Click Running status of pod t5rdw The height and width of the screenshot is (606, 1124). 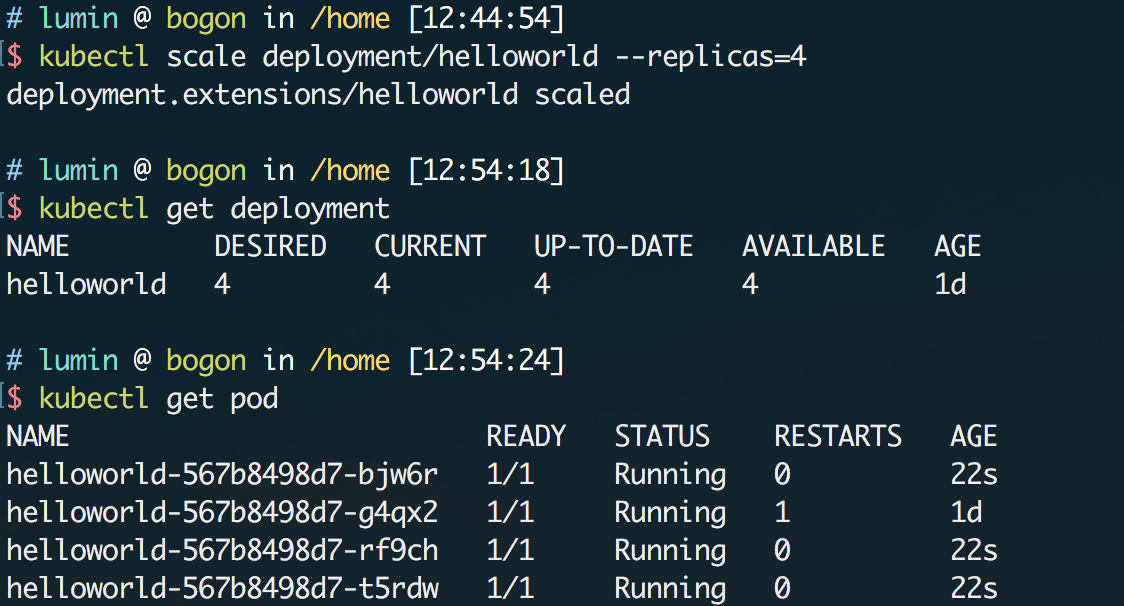670,589
